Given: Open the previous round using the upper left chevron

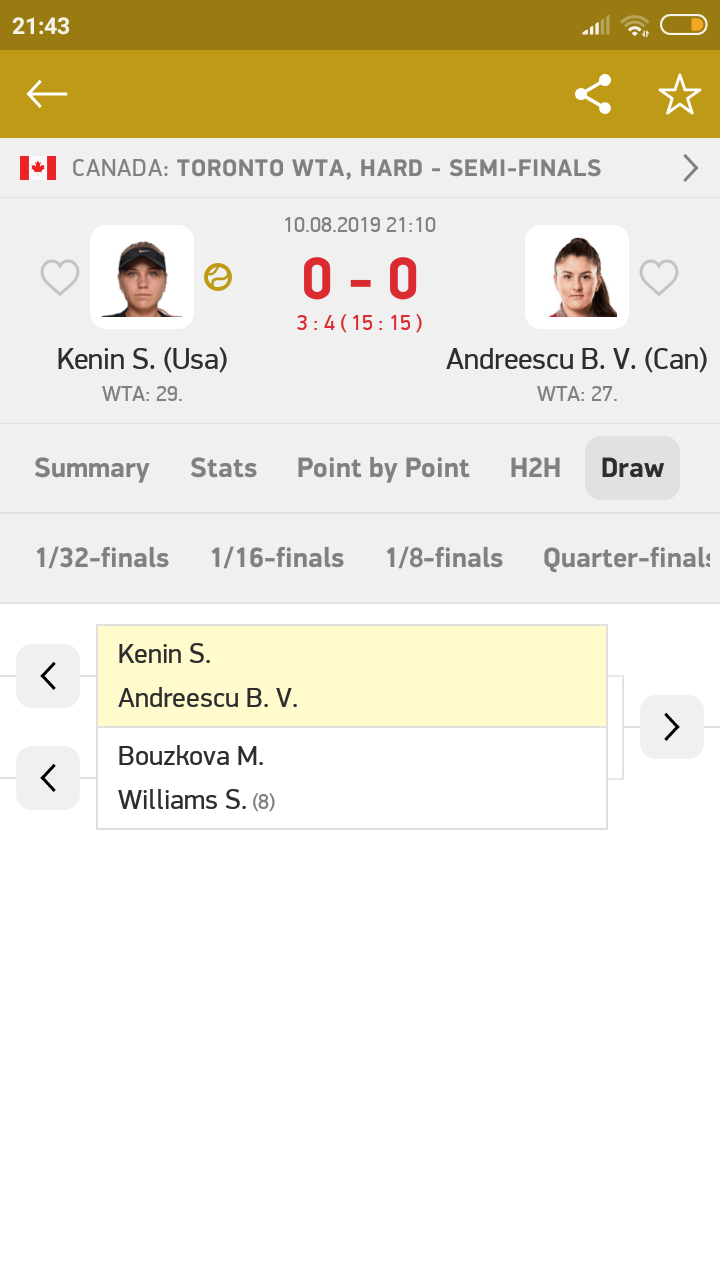Looking at the screenshot, I should (47, 675).
